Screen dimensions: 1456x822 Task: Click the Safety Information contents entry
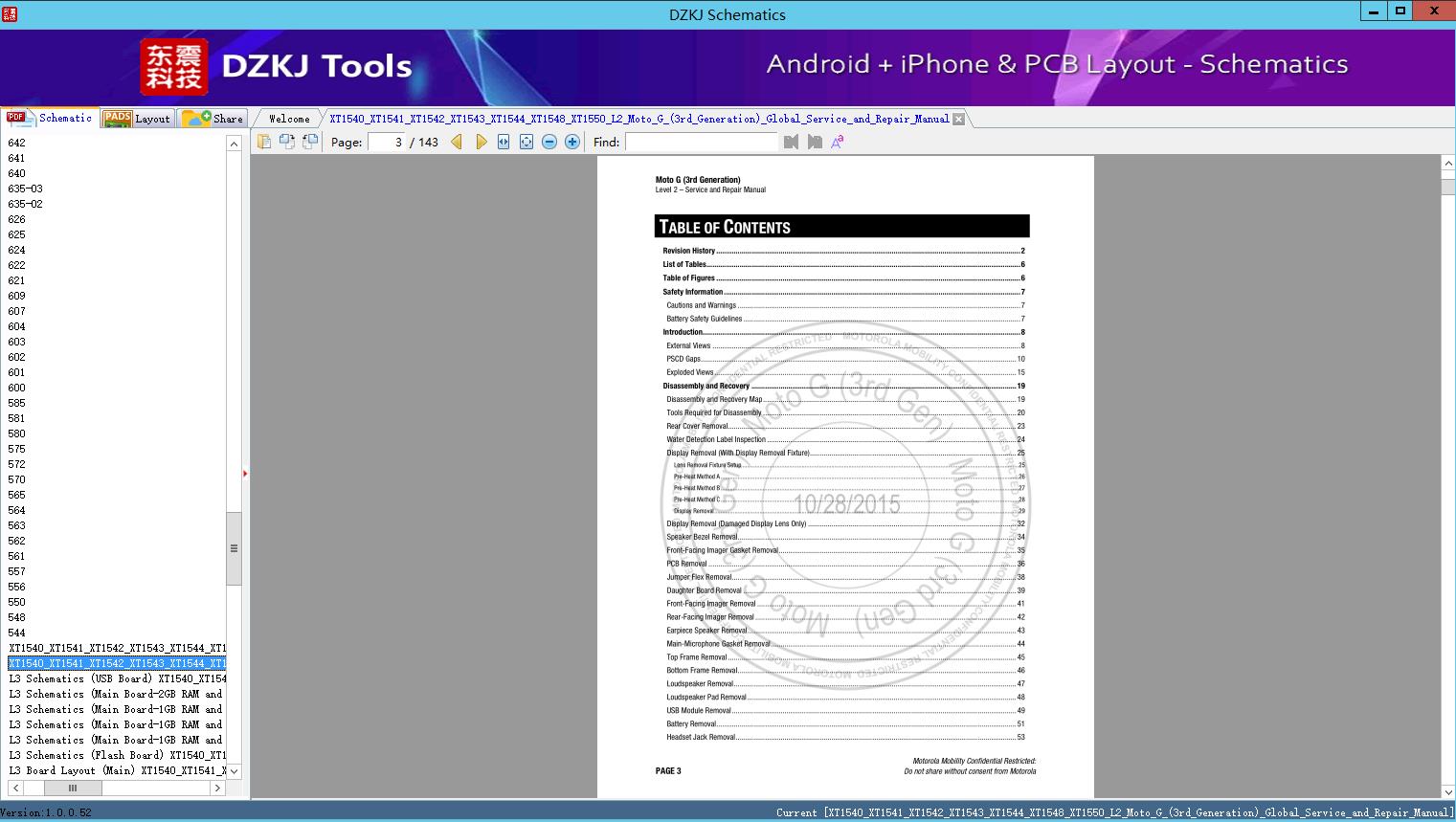click(843, 292)
